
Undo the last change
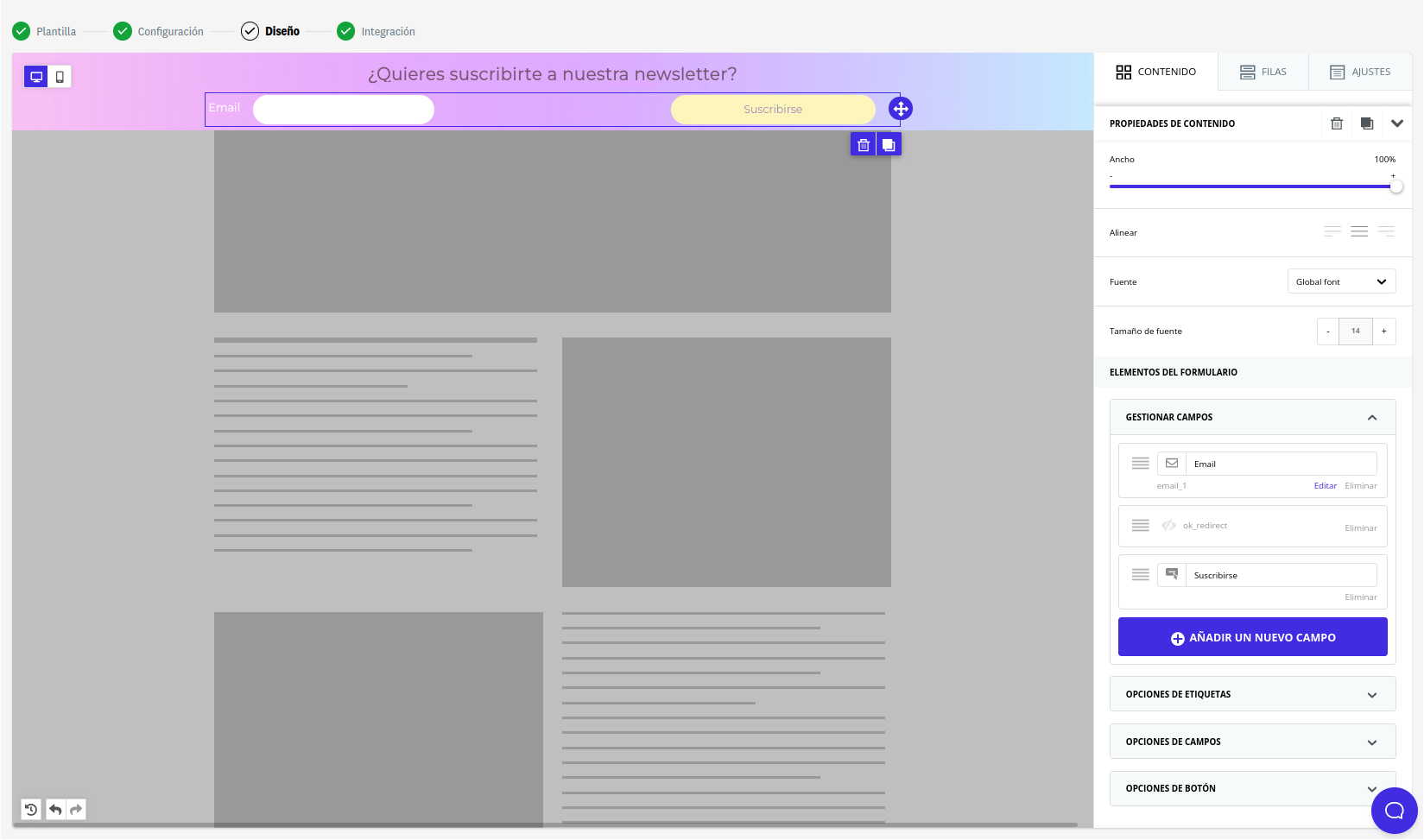pyautogui.click(x=55, y=809)
